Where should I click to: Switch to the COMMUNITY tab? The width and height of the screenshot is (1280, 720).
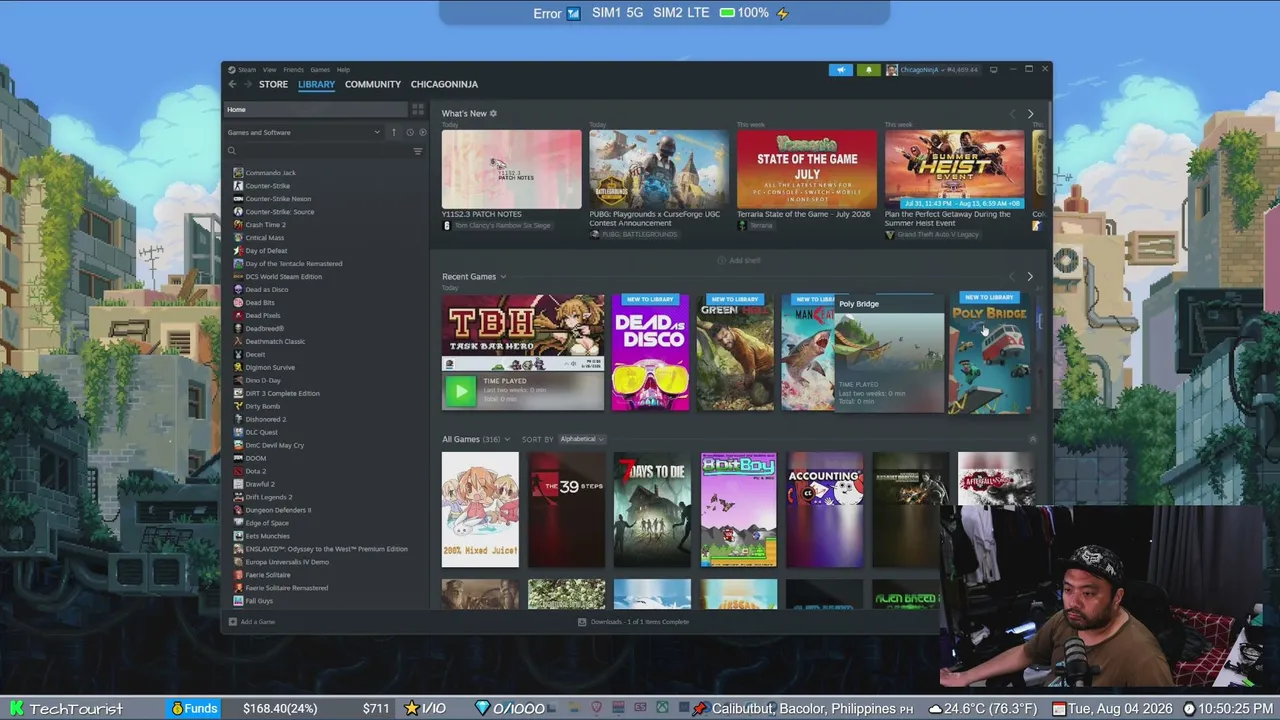coord(373,84)
